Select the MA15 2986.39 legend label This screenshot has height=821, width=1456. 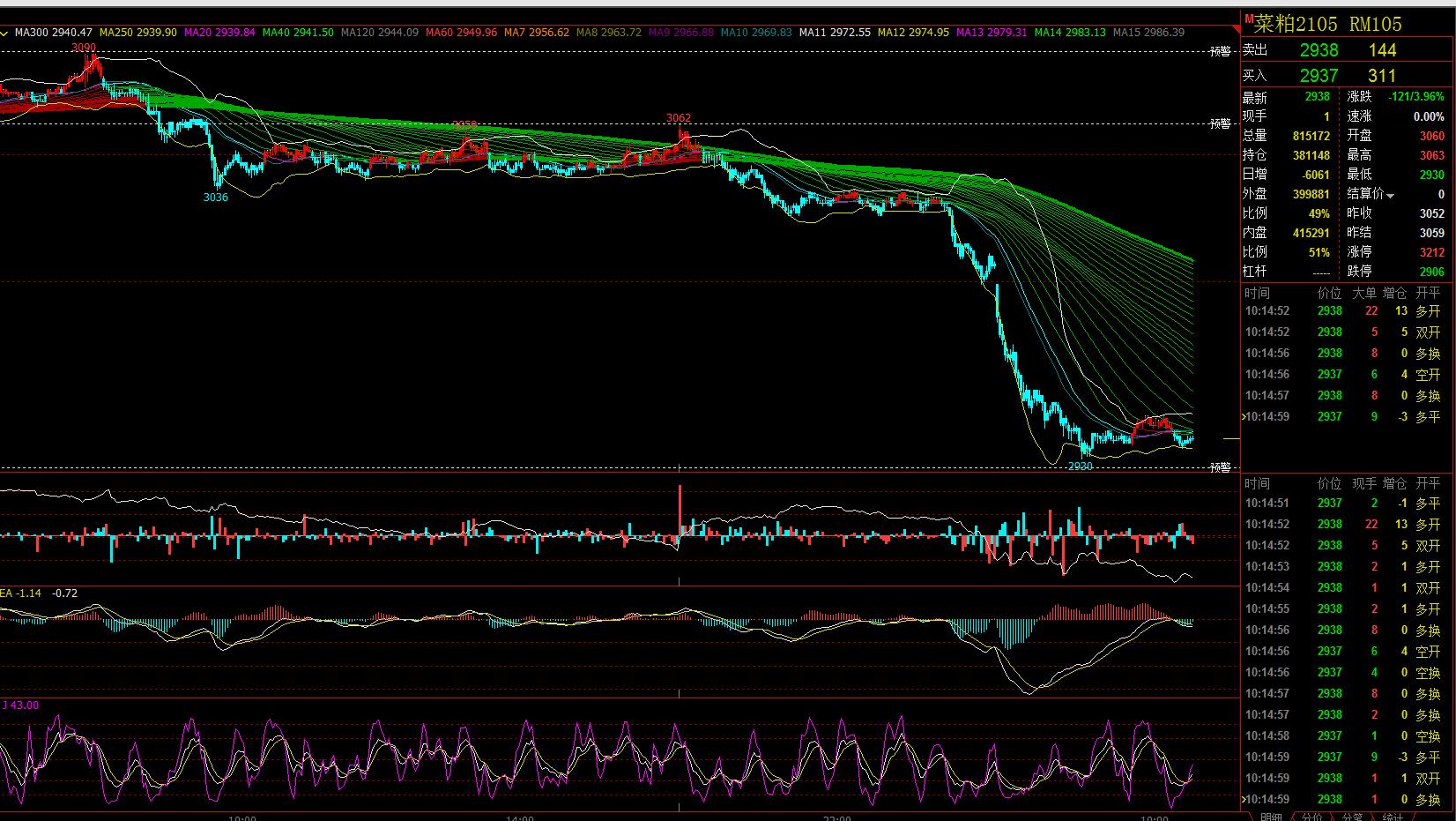pos(1148,33)
